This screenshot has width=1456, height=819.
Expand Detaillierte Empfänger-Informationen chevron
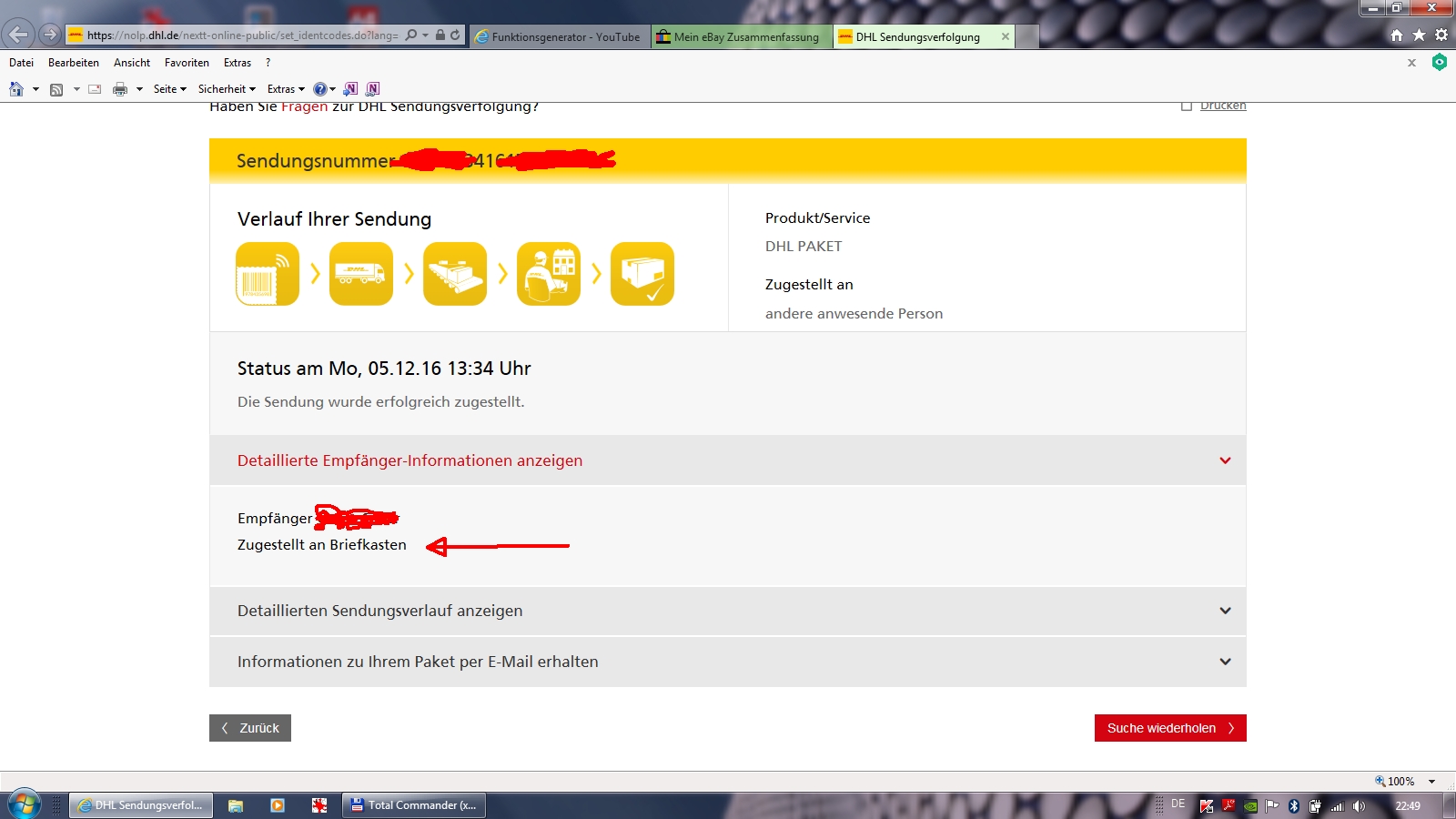click(1225, 460)
